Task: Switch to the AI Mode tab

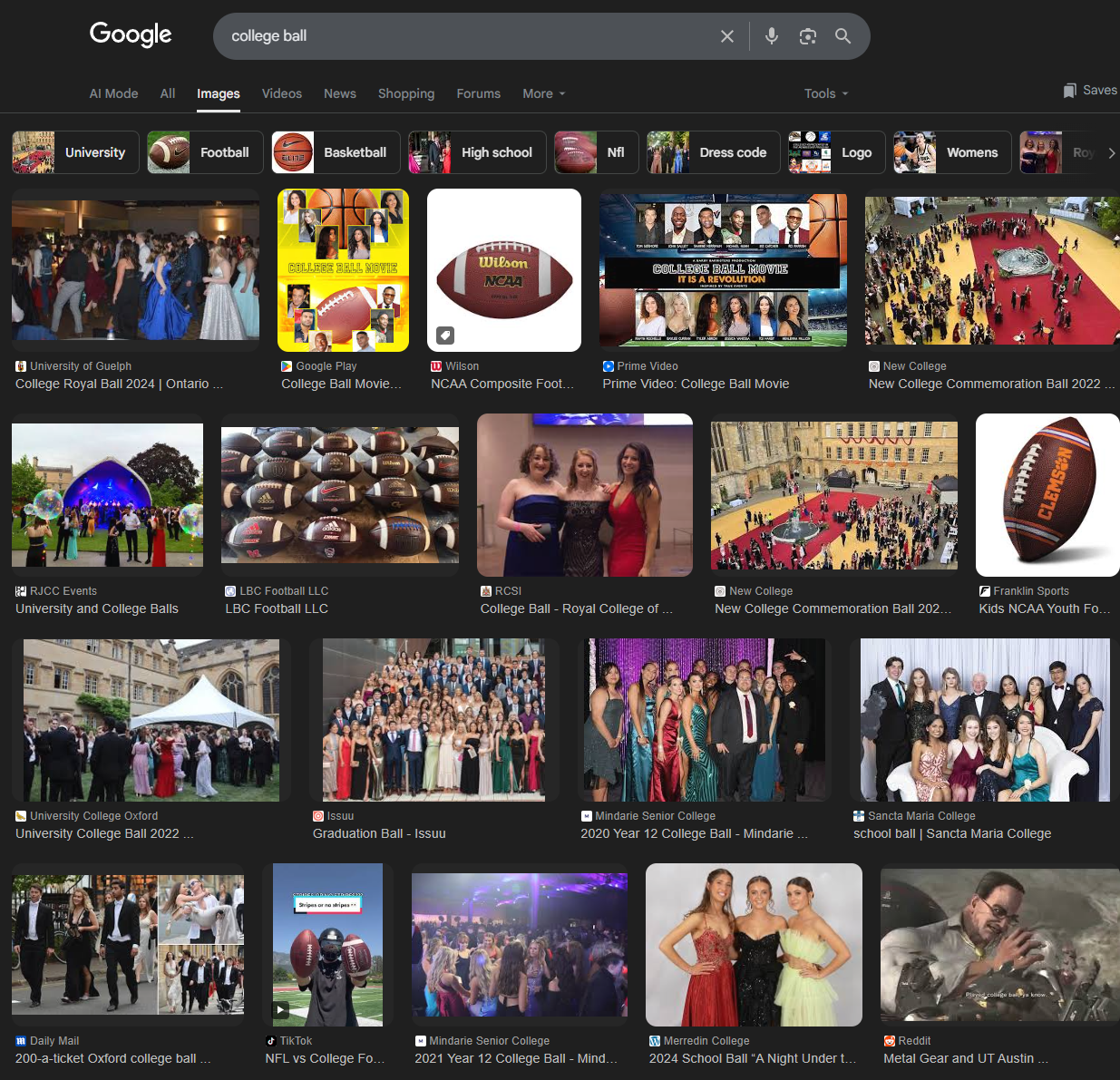Action: tap(113, 93)
